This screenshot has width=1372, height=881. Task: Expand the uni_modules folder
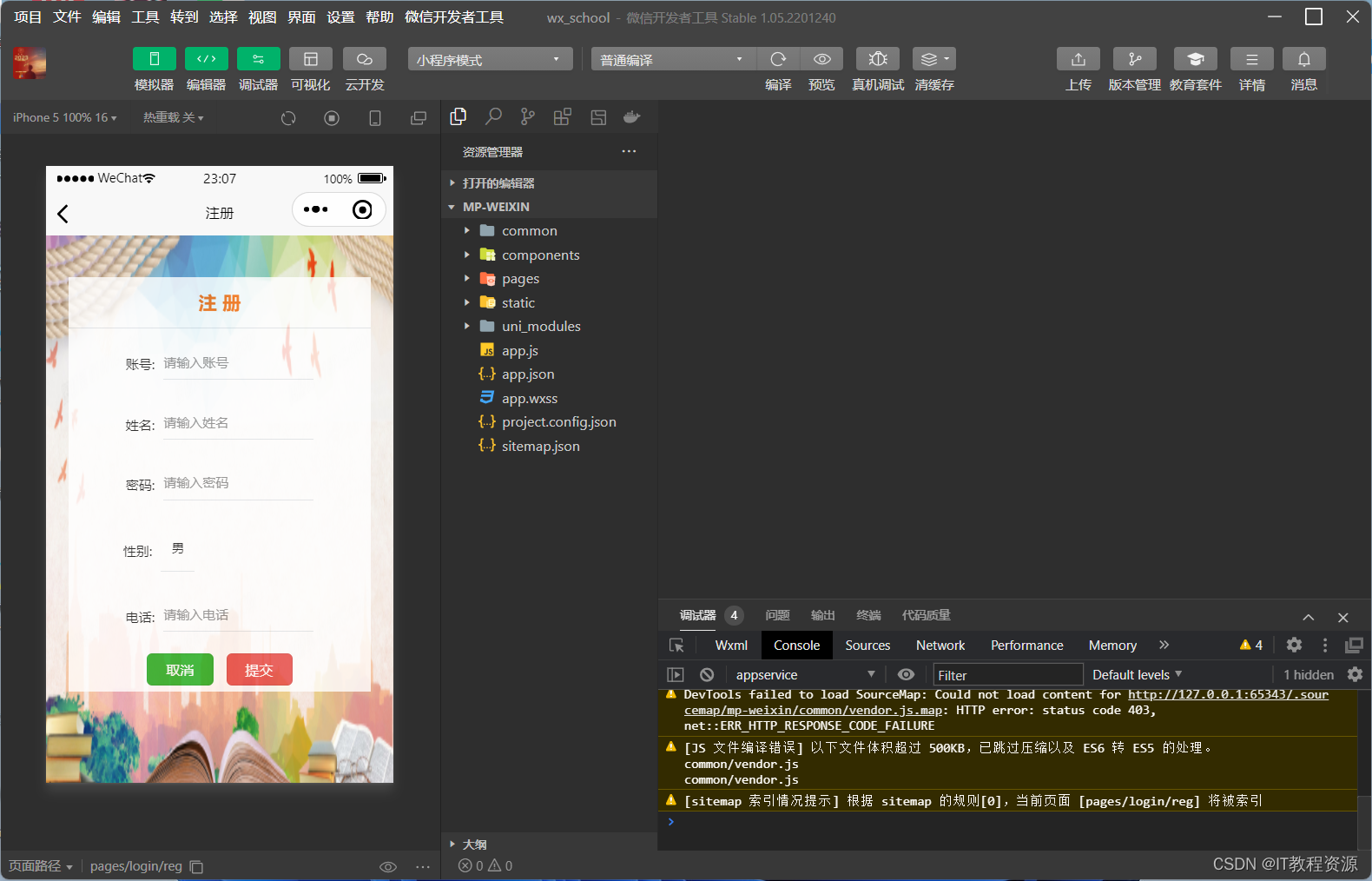pyautogui.click(x=549, y=327)
